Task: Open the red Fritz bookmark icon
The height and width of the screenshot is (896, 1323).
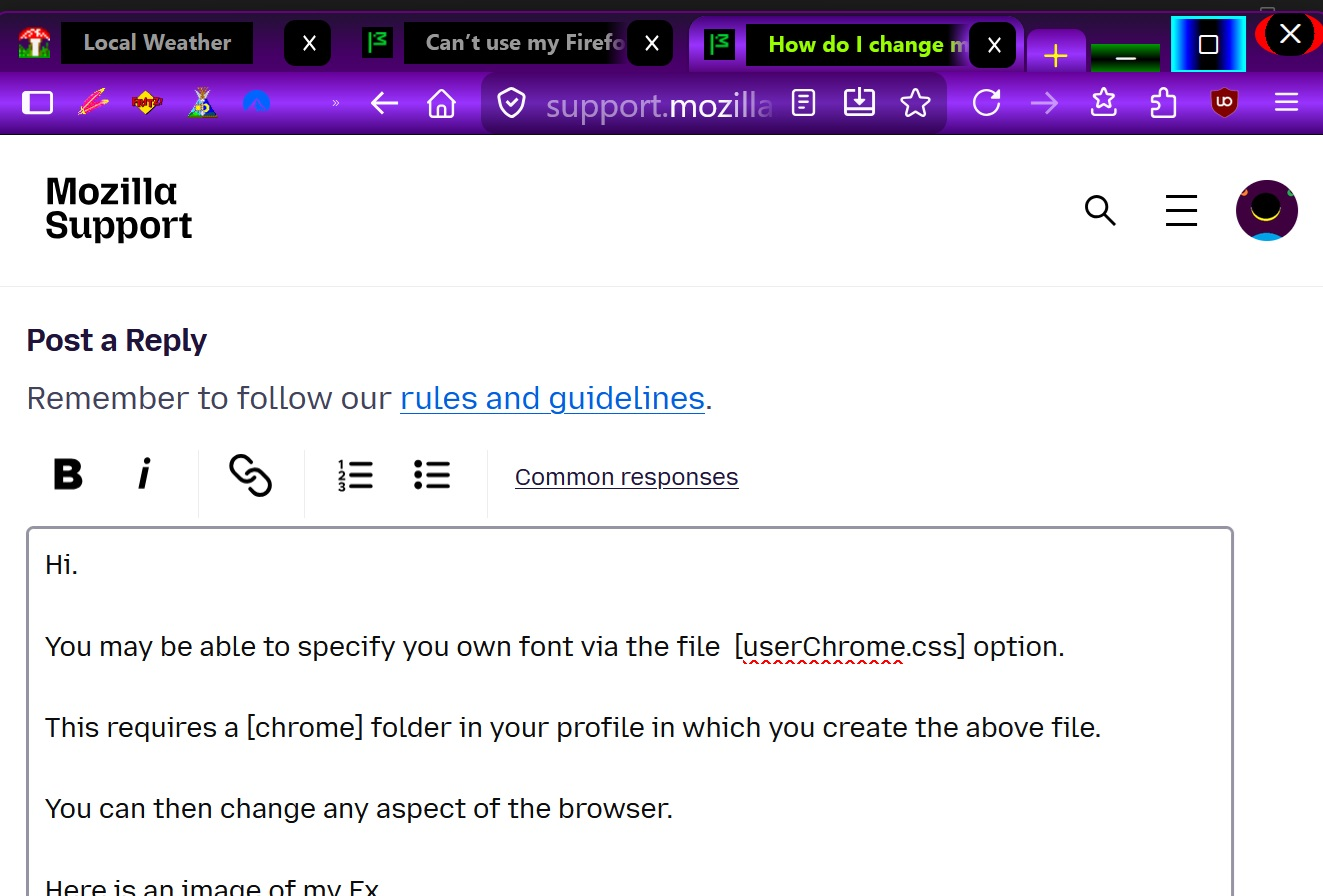Action: coord(147,102)
